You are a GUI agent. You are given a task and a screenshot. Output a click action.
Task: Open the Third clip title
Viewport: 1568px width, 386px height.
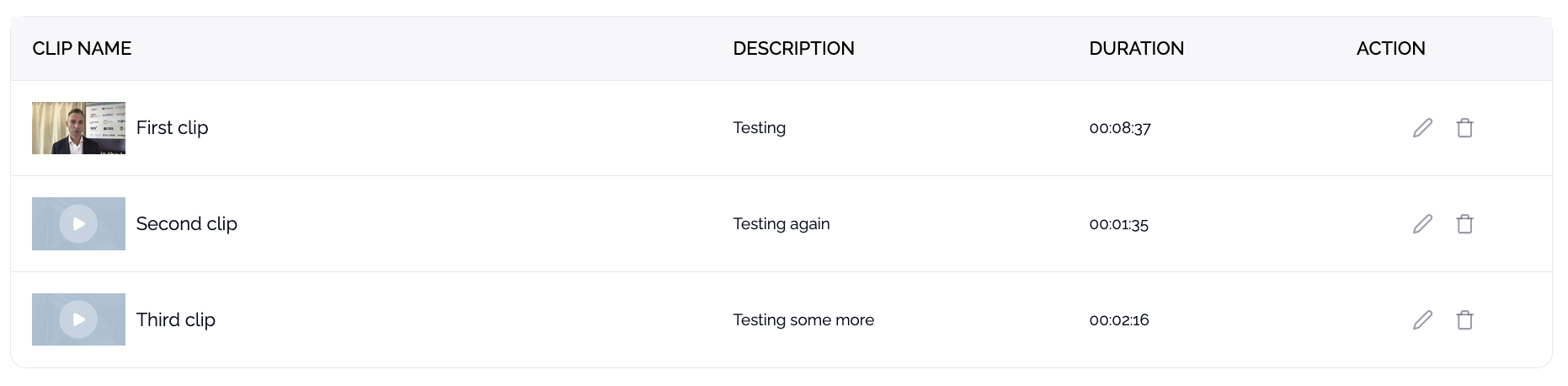(175, 320)
